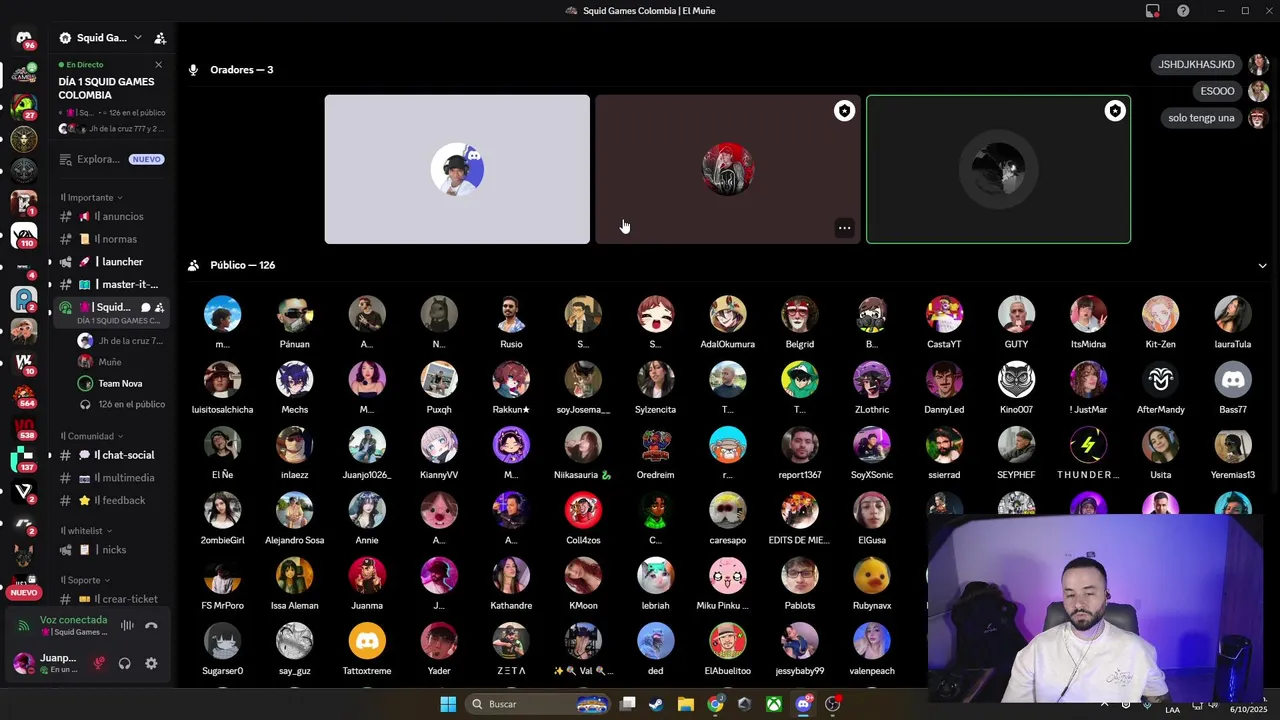Open user settings gear icon
This screenshot has width=1280, height=720.
pyautogui.click(x=151, y=663)
